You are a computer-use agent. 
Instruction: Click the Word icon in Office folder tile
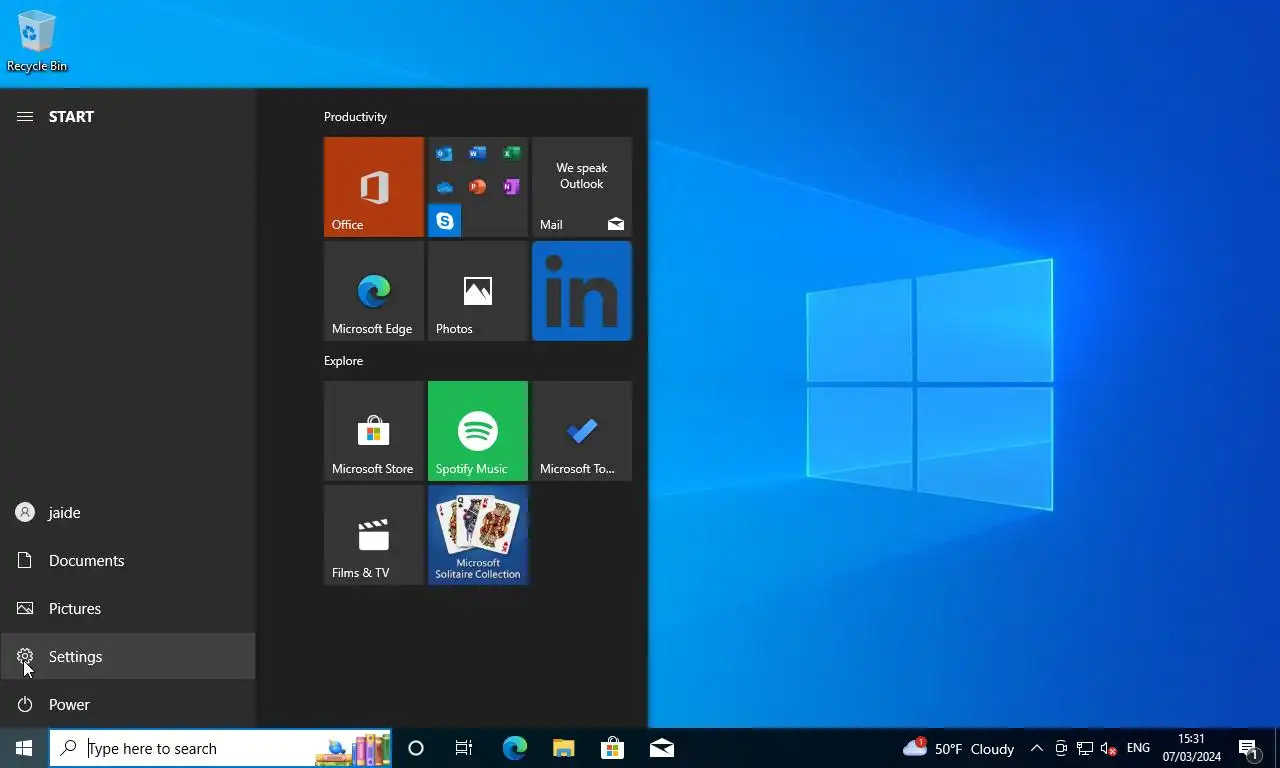(478, 154)
